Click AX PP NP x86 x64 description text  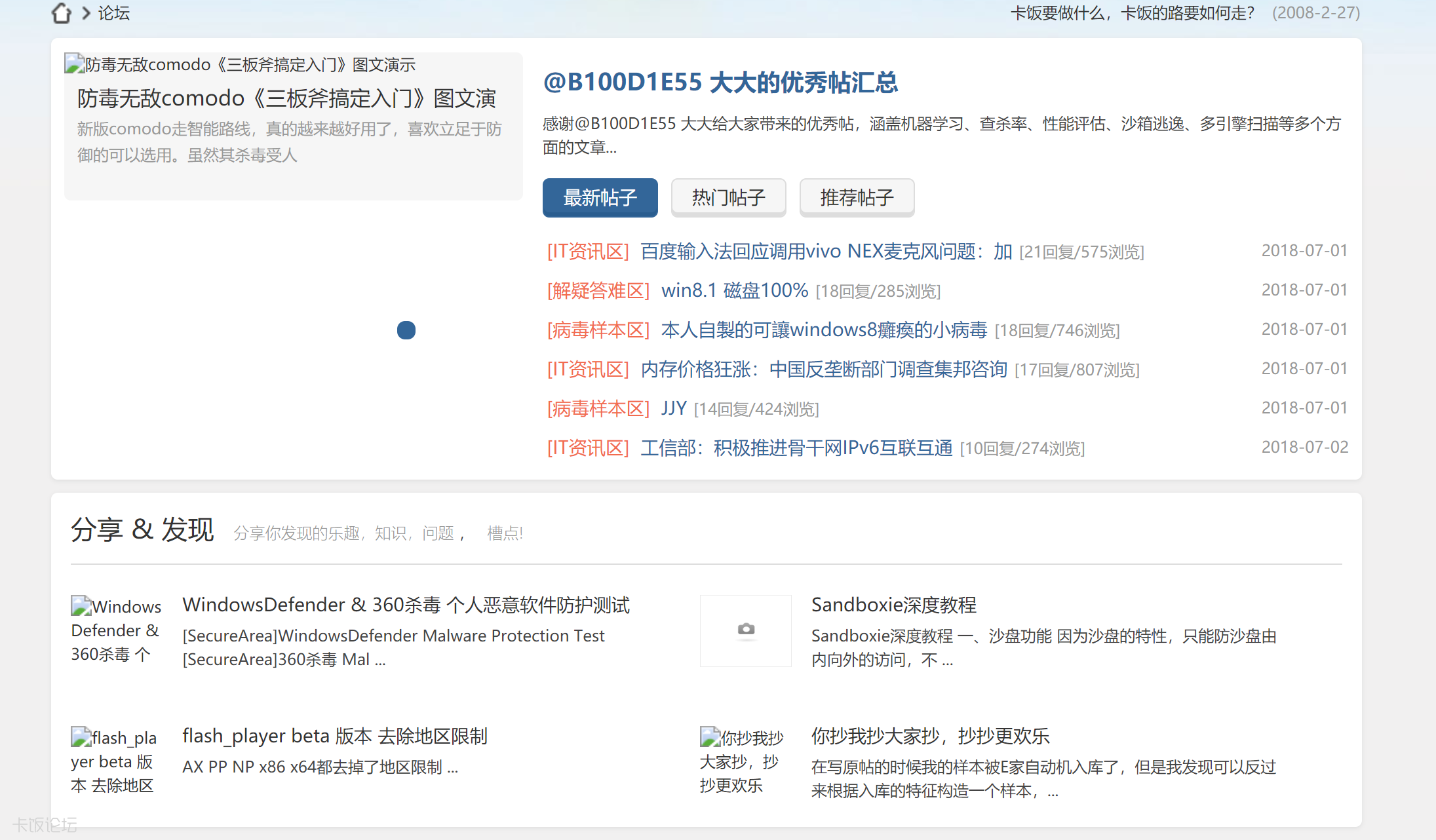pyautogui.click(x=320, y=767)
